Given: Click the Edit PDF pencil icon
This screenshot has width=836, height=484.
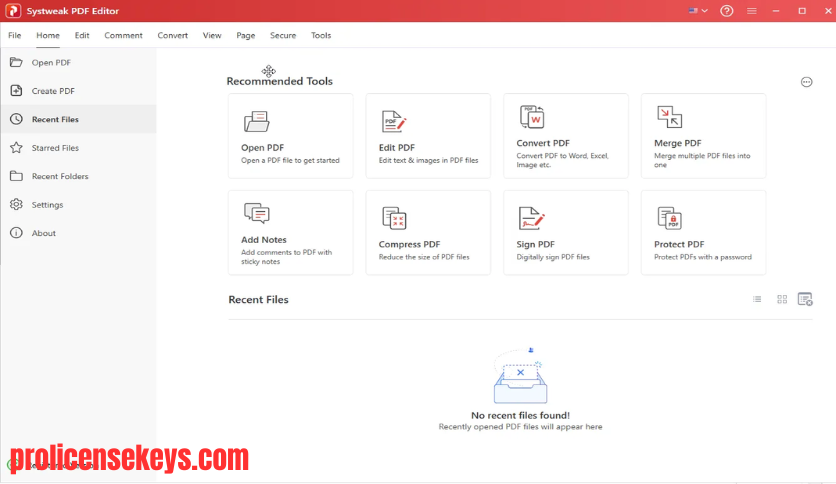Looking at the screenshot, I should (394, 122).
